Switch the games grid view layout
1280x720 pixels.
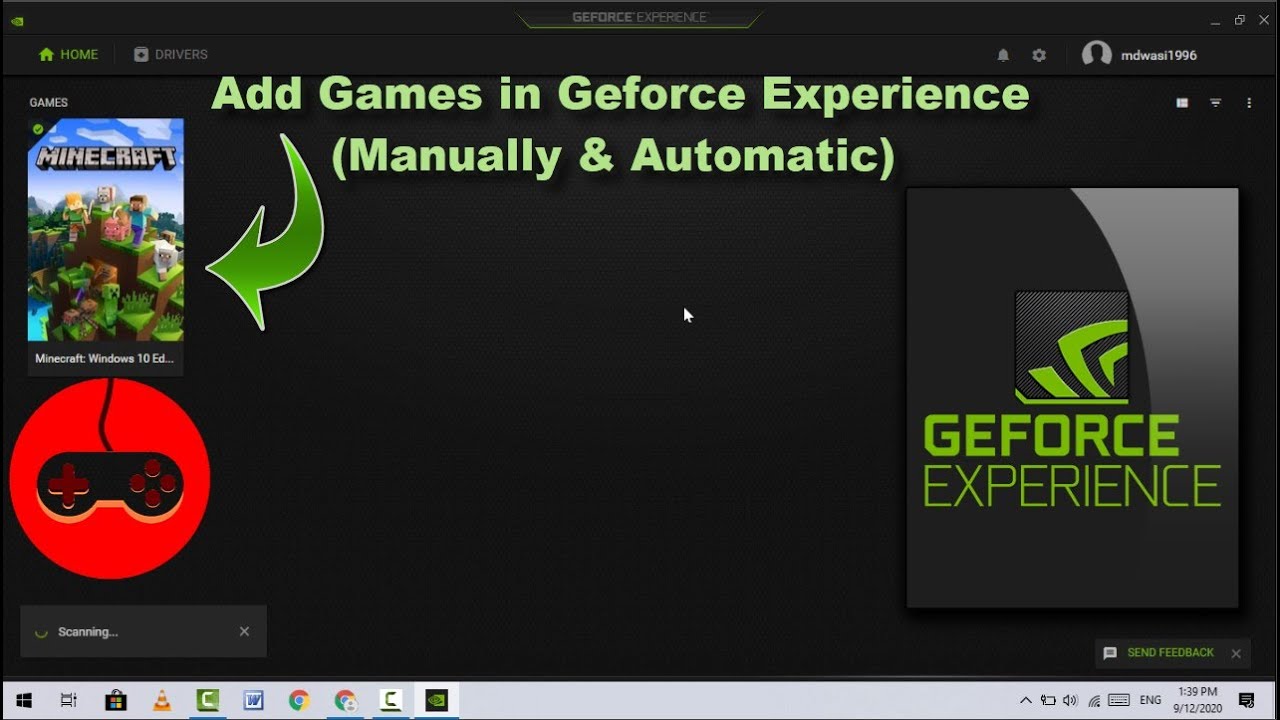[1182, 103]
